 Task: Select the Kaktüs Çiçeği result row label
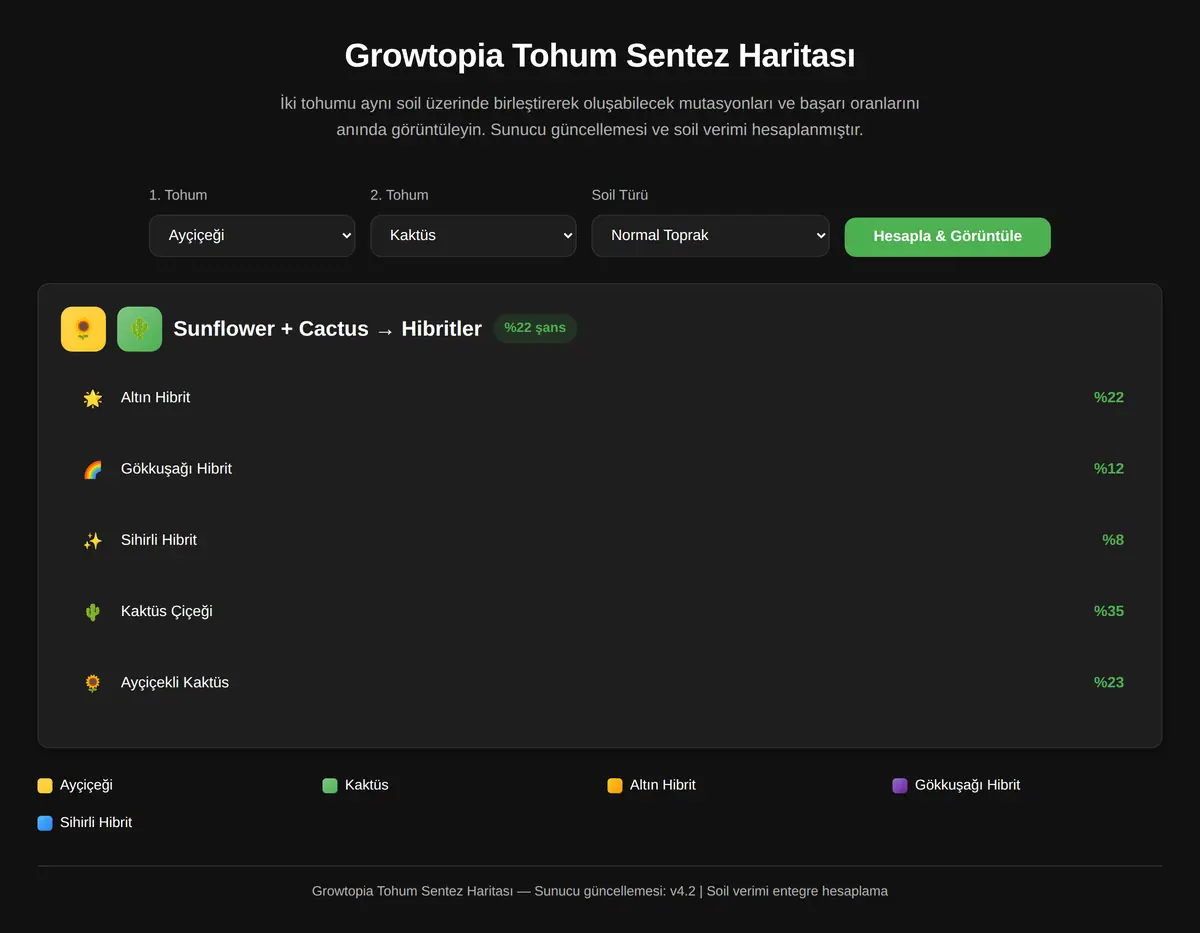[167, 611]
